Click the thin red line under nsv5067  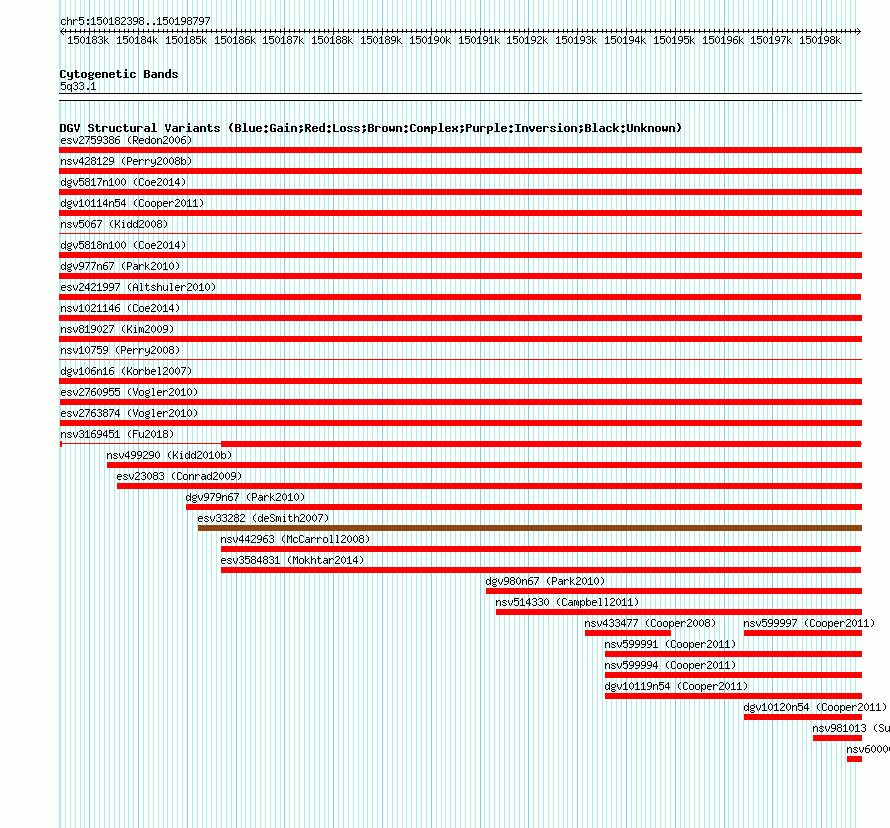click(x=460, y=234)
